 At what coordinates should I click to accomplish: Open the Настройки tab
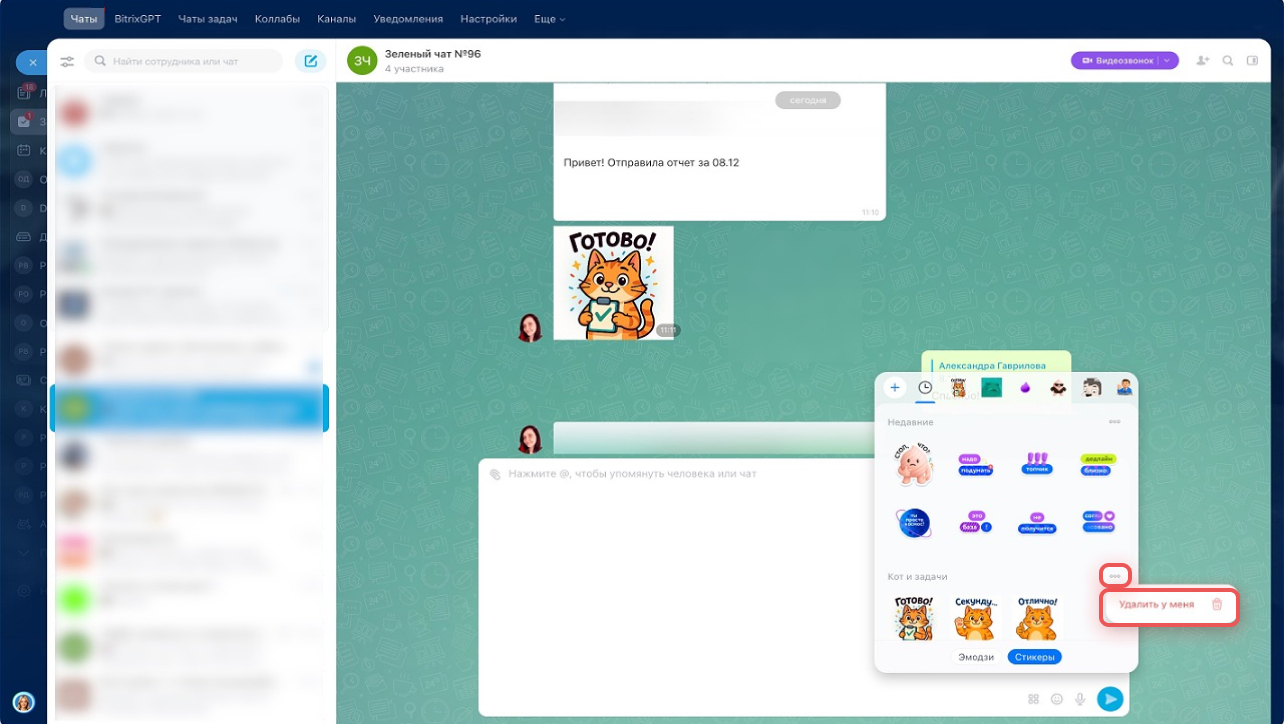click(489, 19)
